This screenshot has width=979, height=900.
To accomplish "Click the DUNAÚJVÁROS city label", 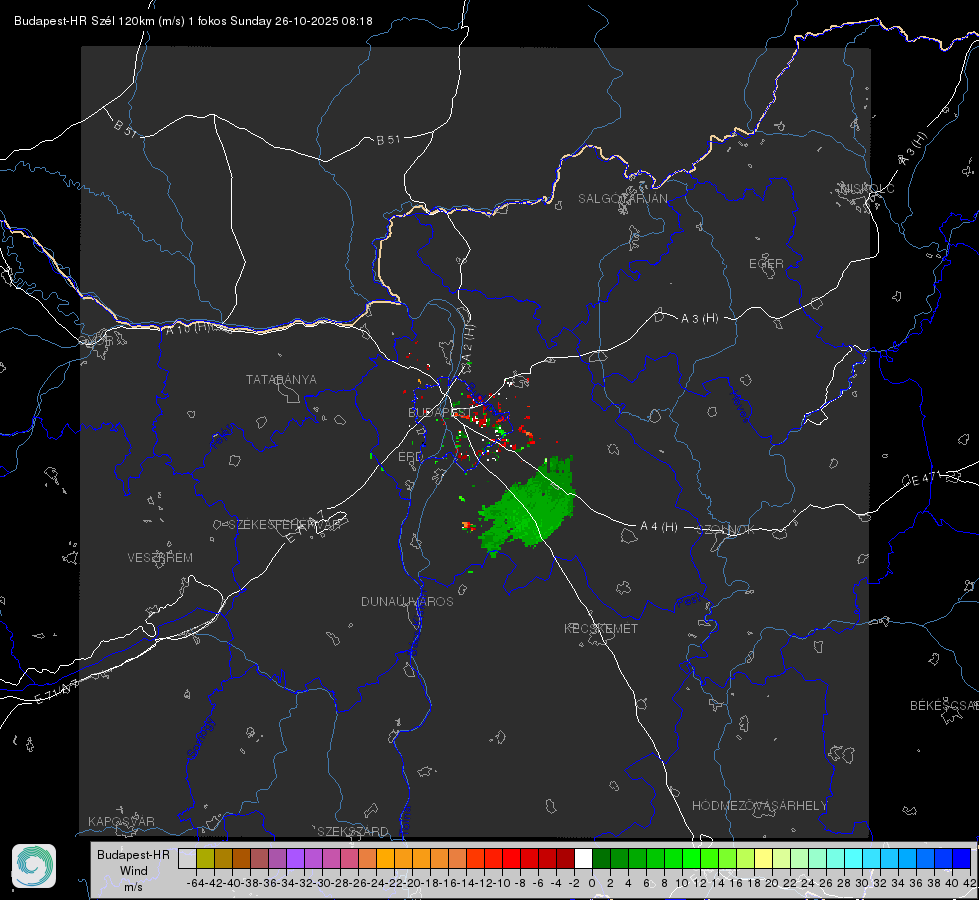I will click(x=407, y=601).
